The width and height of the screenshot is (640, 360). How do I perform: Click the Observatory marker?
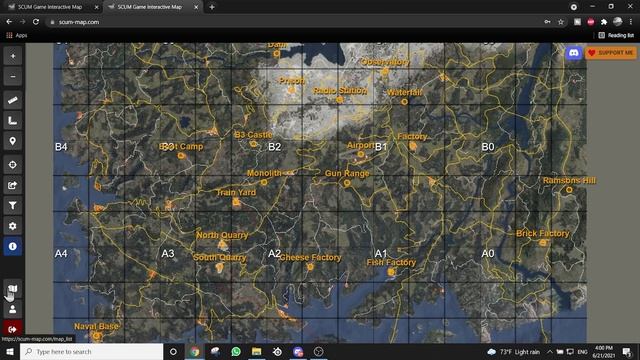[384, 71]
